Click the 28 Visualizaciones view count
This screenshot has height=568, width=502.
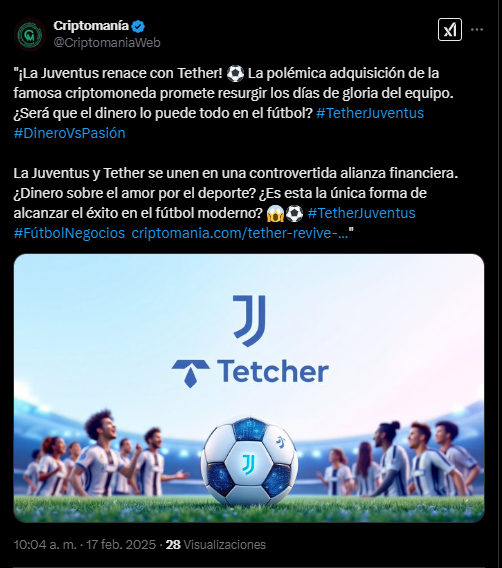pyautogui.click(x=216, y=544)
